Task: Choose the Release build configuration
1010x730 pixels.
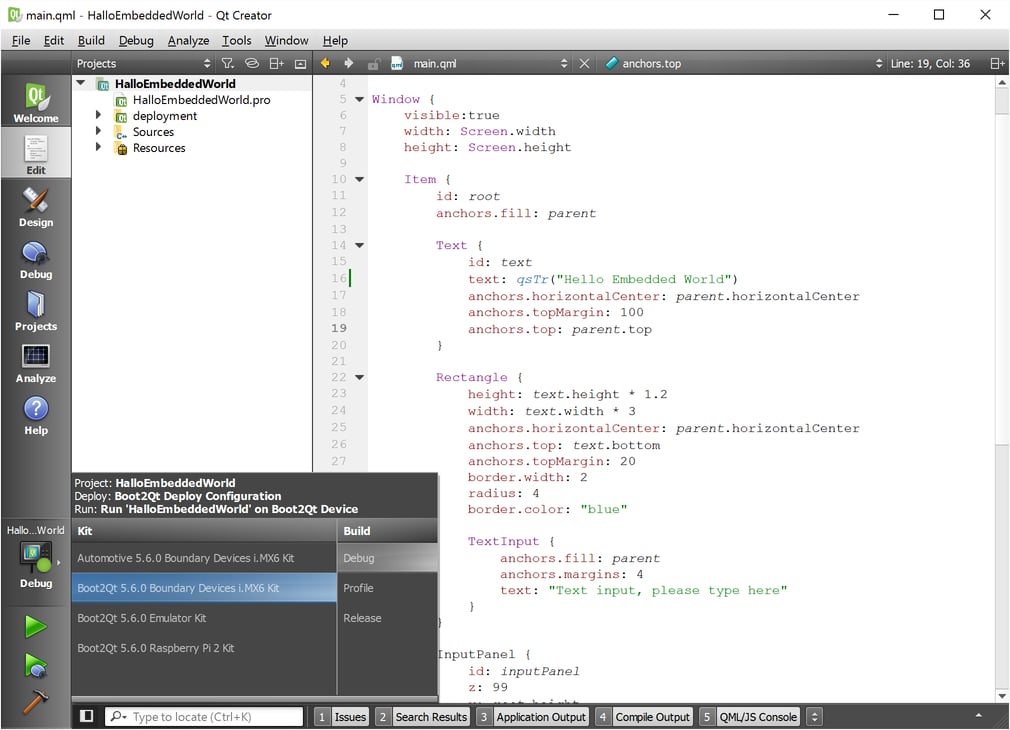Action: coord(362,618)
